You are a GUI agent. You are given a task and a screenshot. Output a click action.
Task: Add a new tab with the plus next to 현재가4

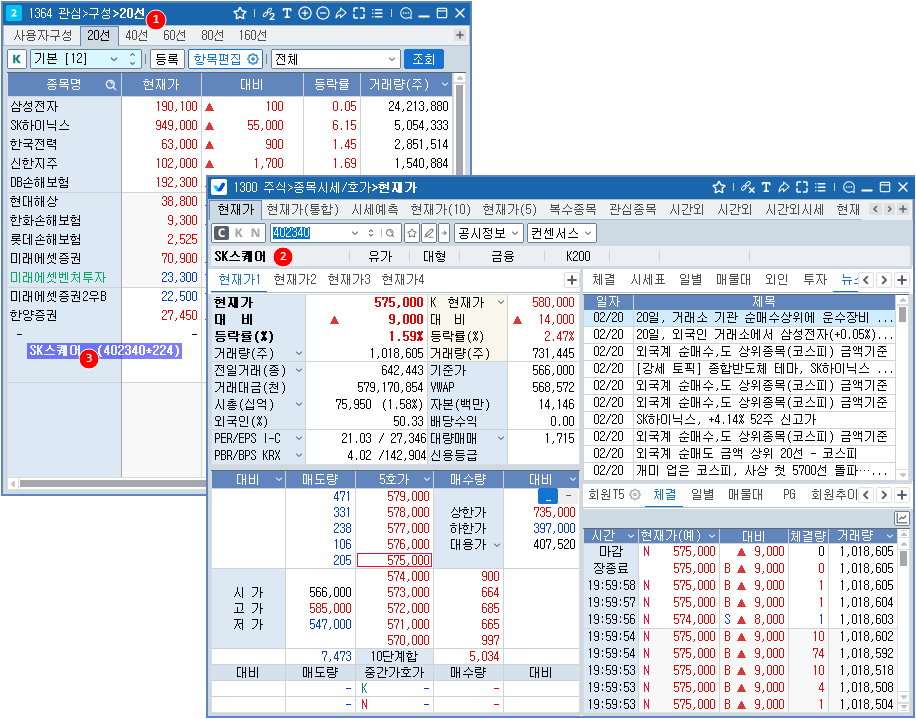(571, 280)
